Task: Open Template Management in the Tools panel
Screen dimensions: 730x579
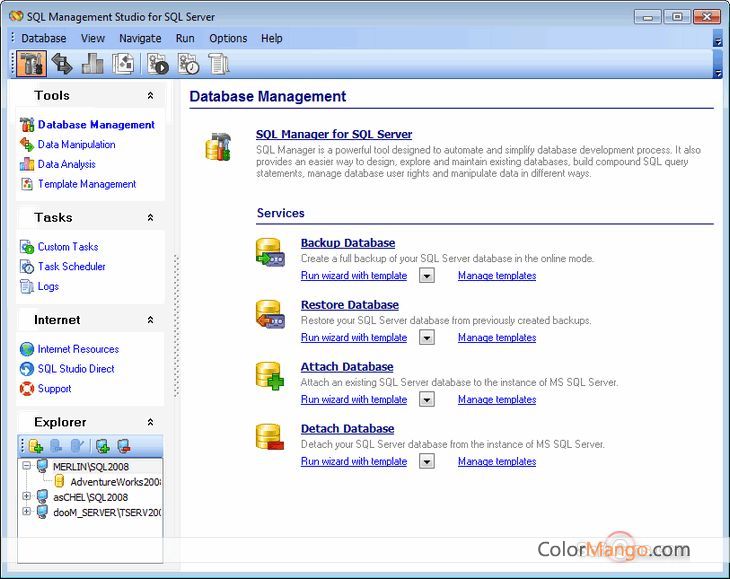Action: [x=87, y=184]
